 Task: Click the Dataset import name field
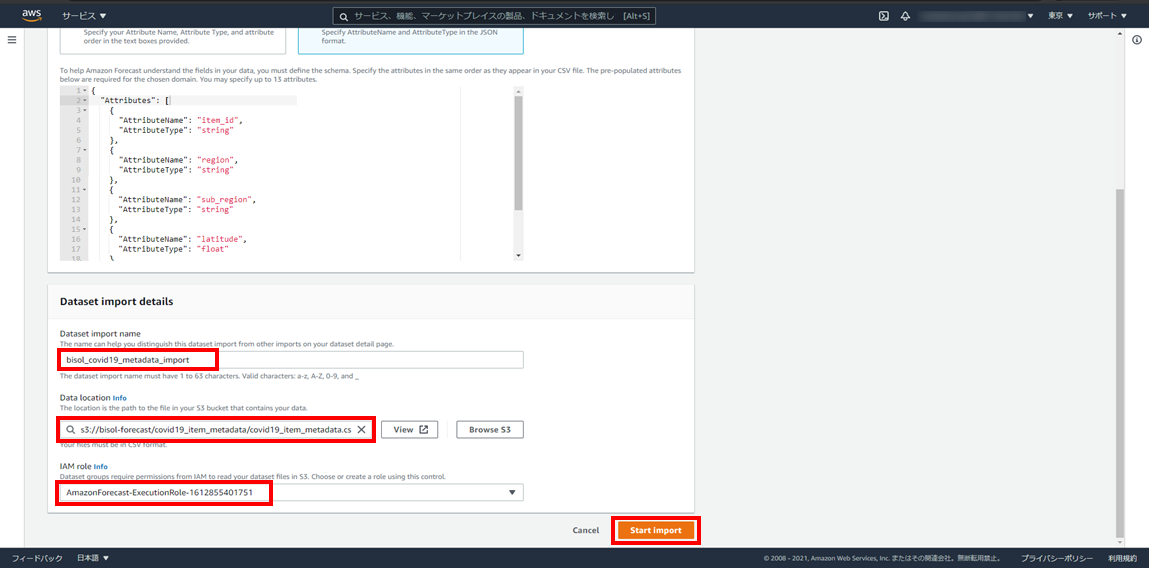coord(290,360)
